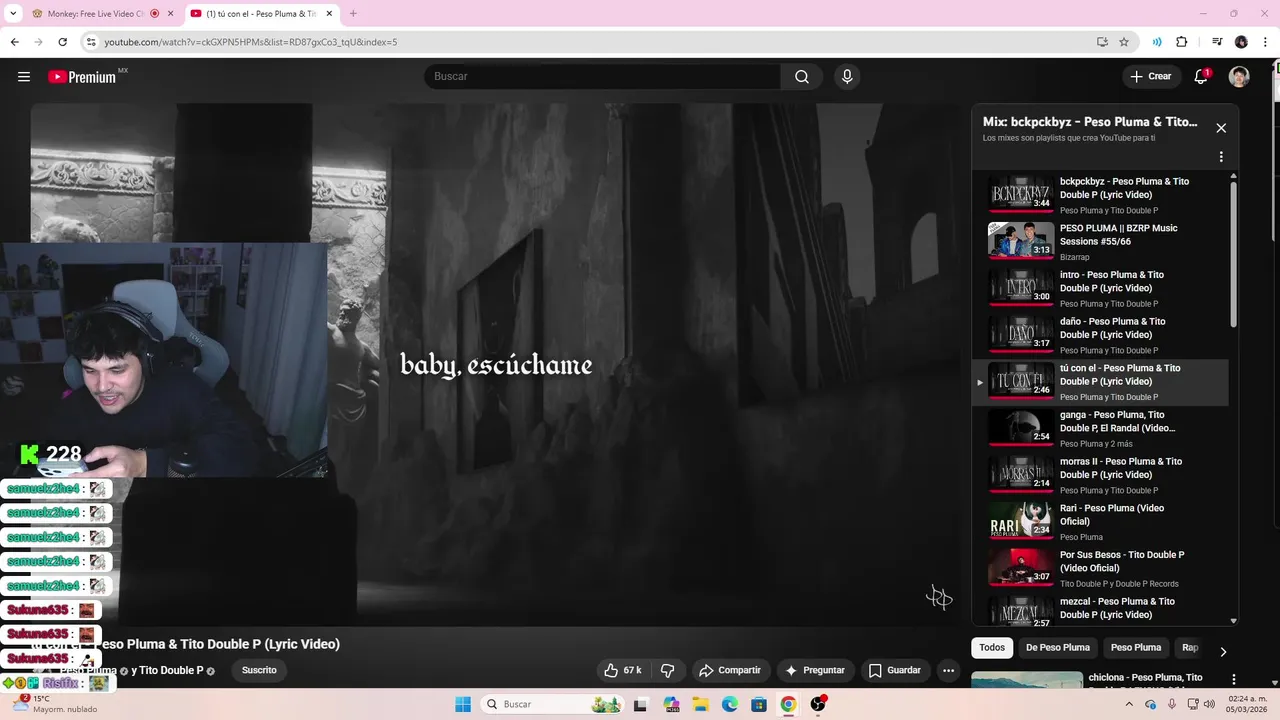The width and height of the screenshot is (1280, 720).
Task: Switch to Monkey: Free Live Video tab
Action: 103,14
